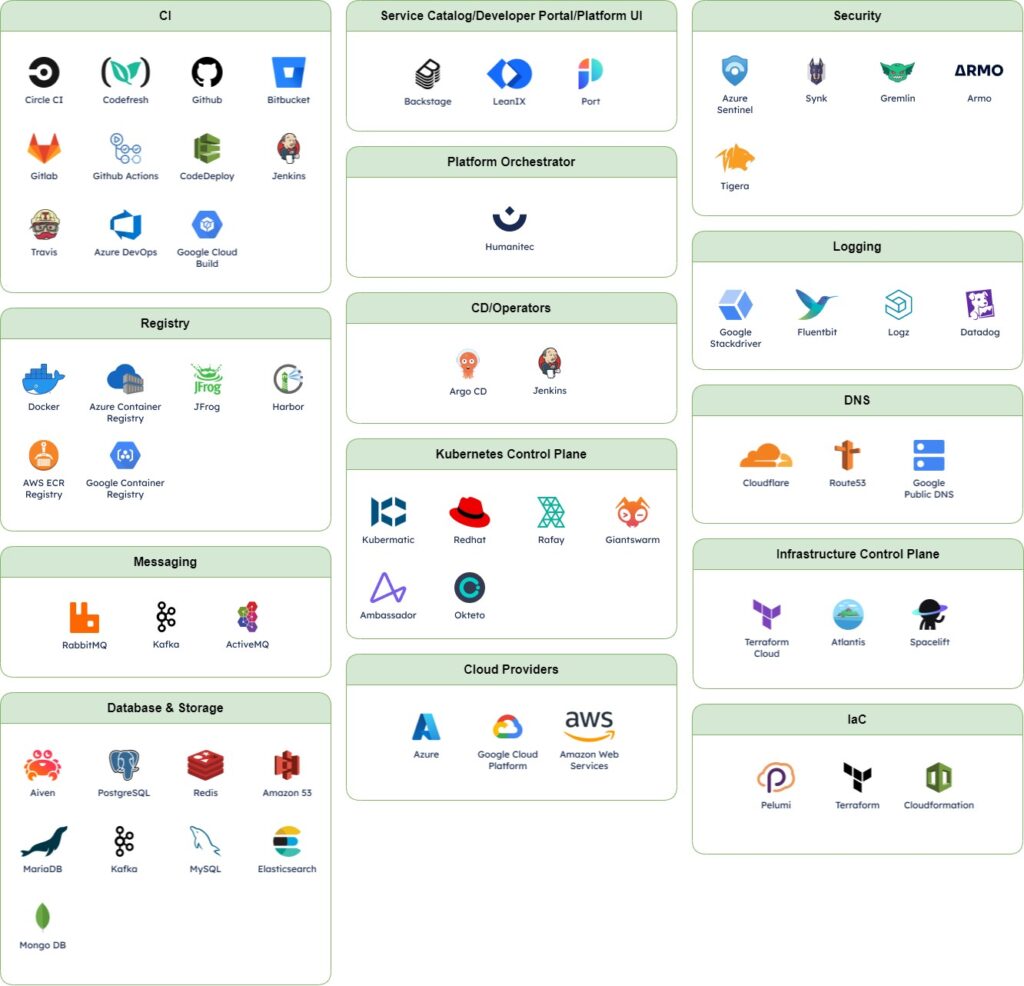Click the PostgreSQL elephant icon
This screenshot has height=986, width=1024.
(124, 765)
